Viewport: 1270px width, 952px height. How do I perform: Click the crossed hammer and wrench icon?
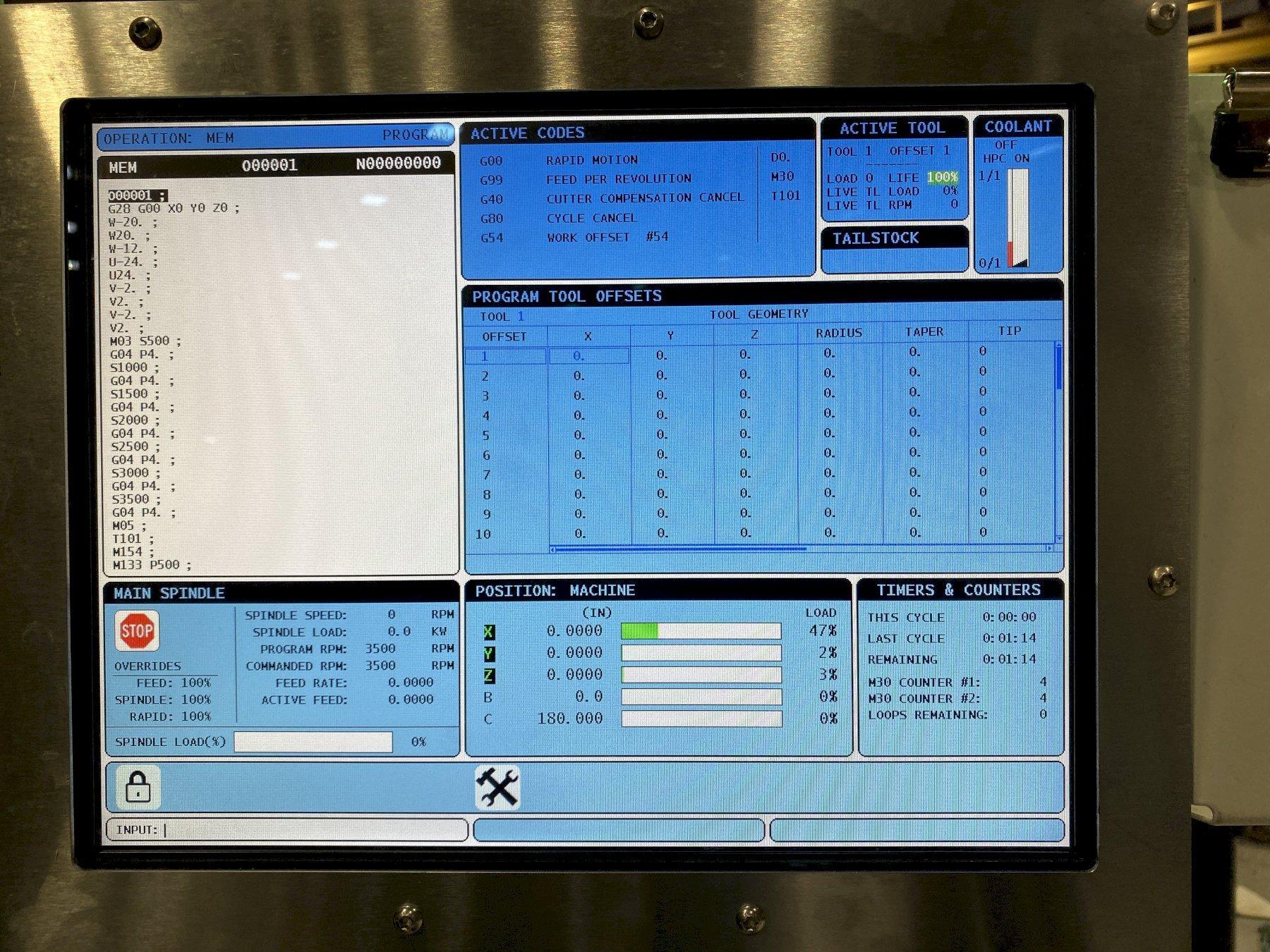[497, 787]
